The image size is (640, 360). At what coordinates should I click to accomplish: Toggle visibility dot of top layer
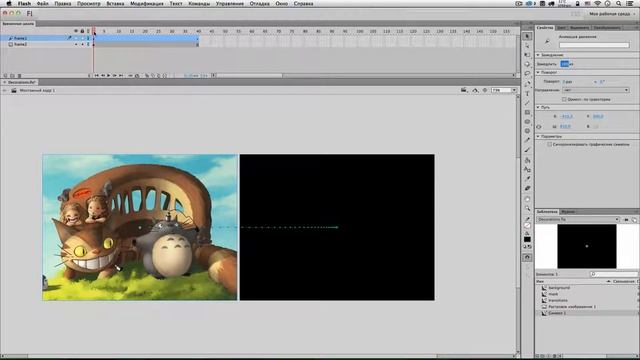coord(76,38)
